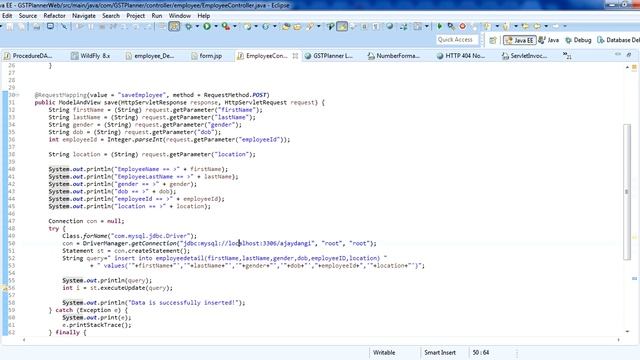Maximize the editor area

point(629,54)
